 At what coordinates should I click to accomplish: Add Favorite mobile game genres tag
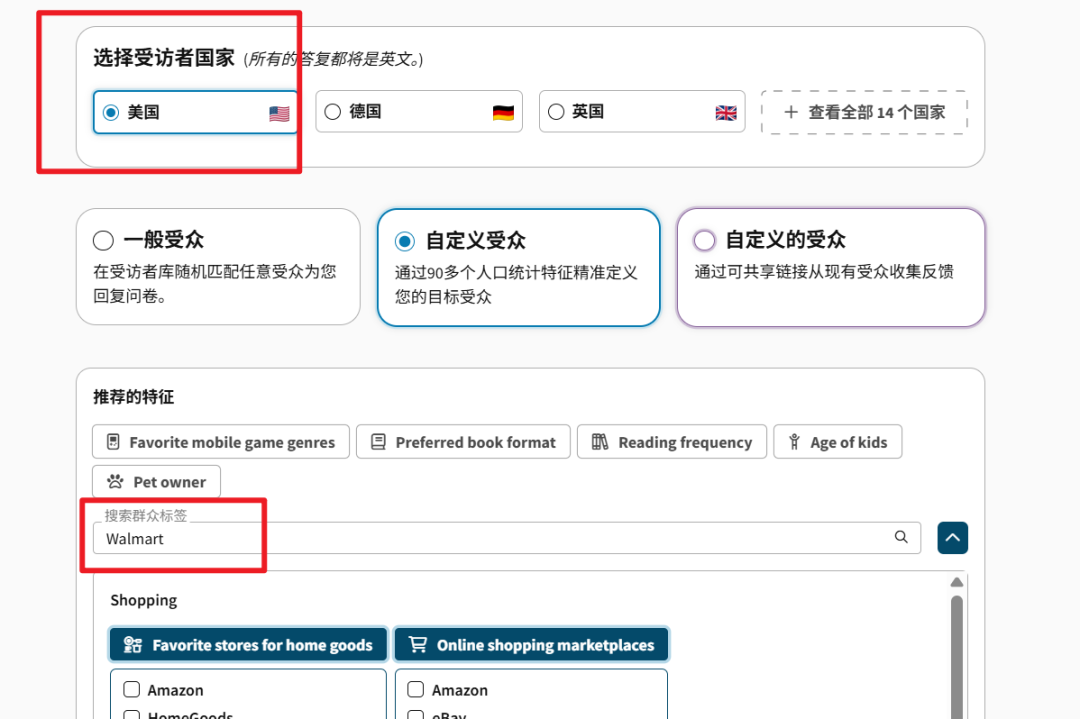coord(221,442)
